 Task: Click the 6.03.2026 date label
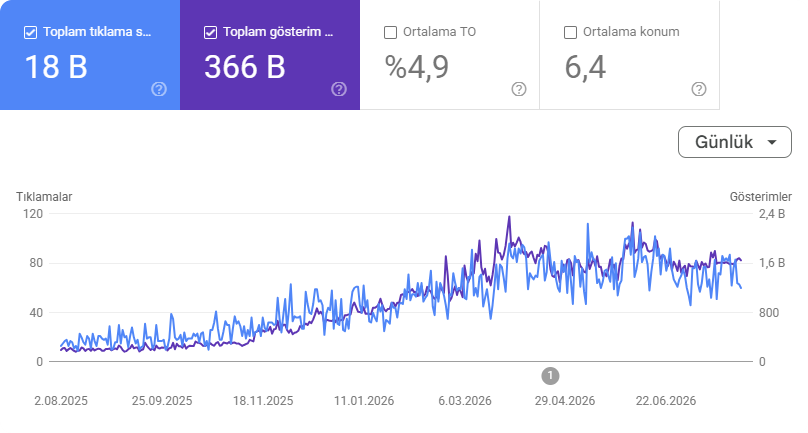(x=465, y=401)
